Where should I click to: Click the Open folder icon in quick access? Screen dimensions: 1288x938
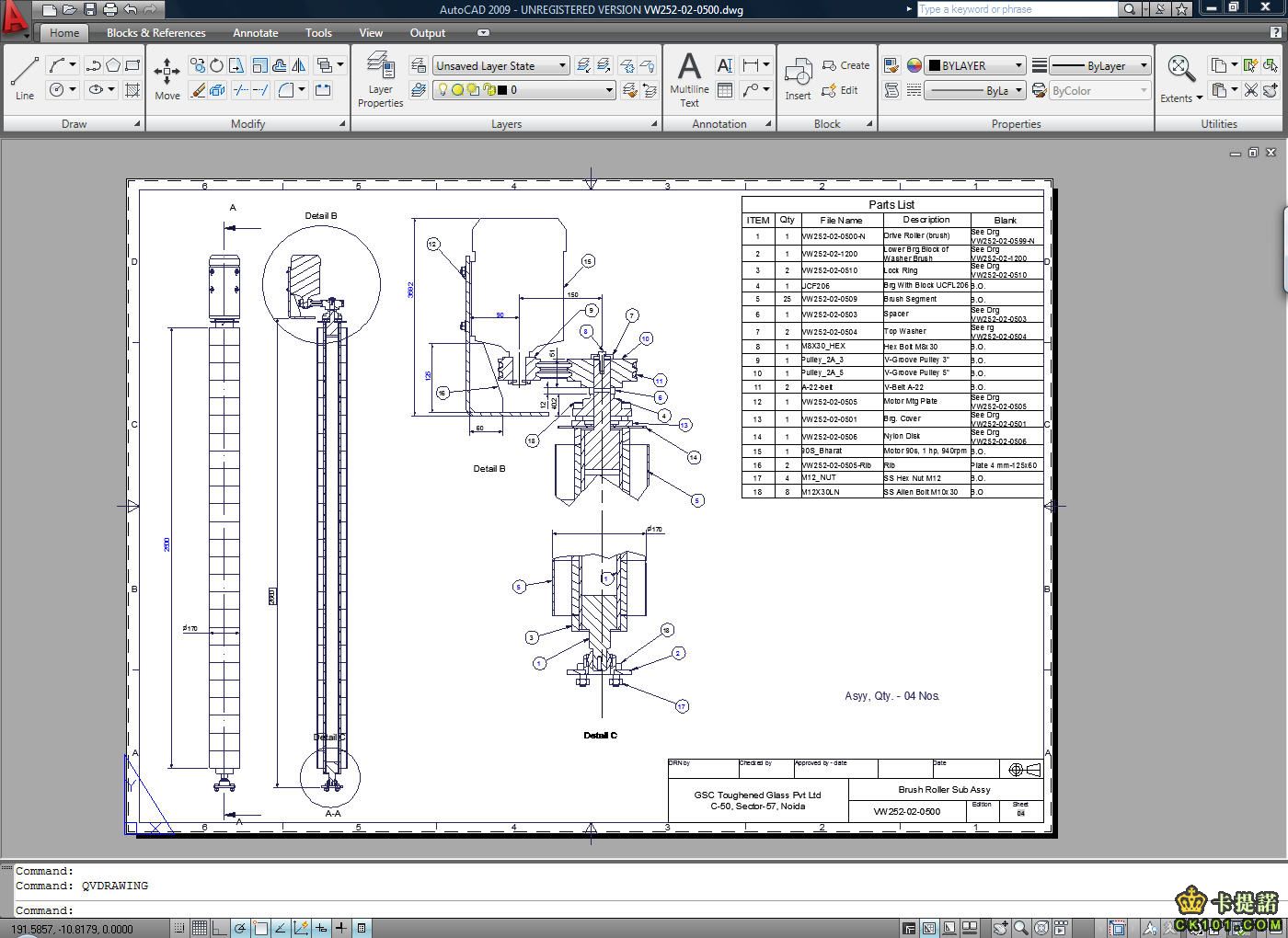[x=70, y=9]
